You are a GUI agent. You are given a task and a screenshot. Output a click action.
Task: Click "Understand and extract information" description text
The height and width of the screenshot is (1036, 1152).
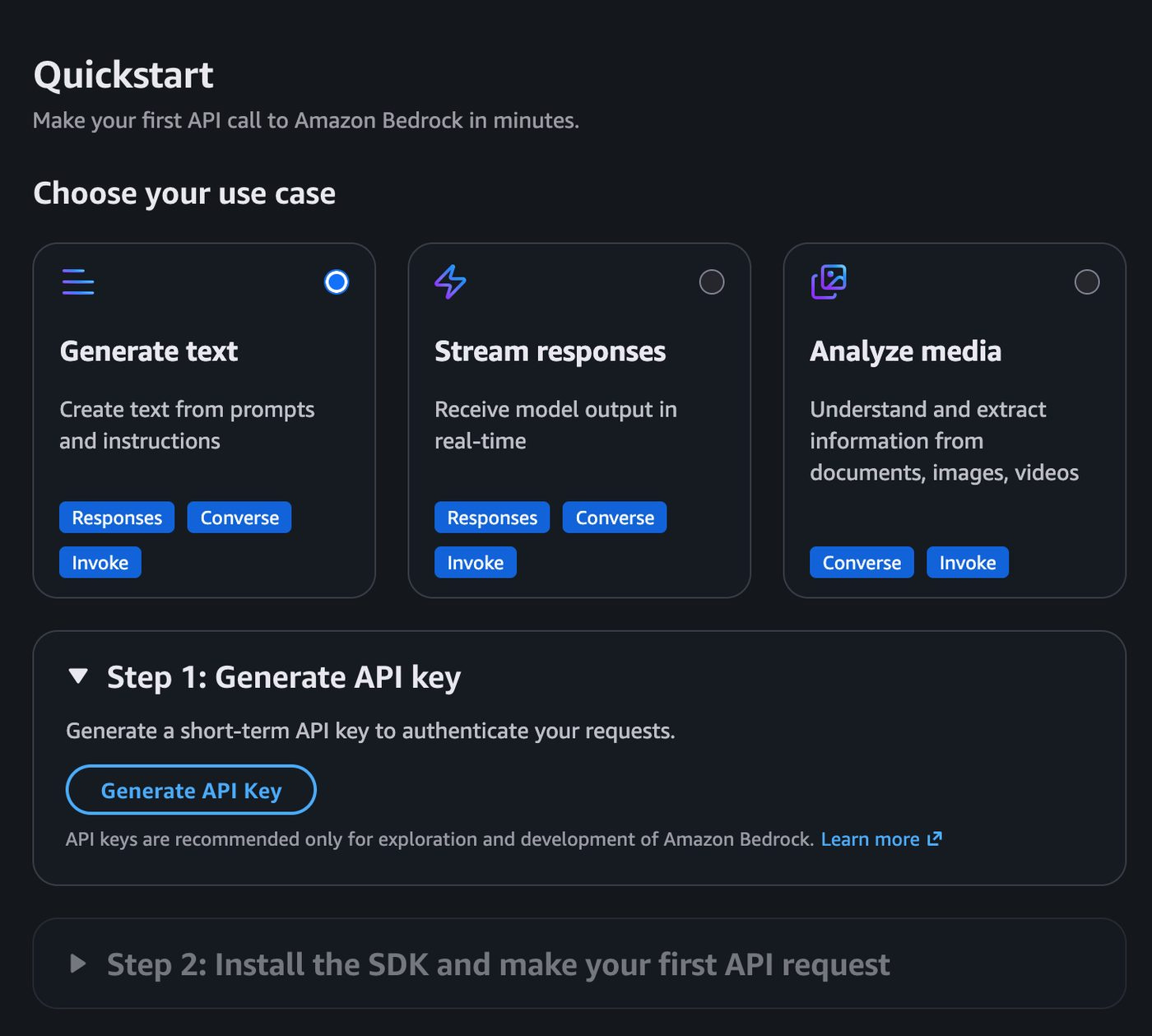pos(944,441)
